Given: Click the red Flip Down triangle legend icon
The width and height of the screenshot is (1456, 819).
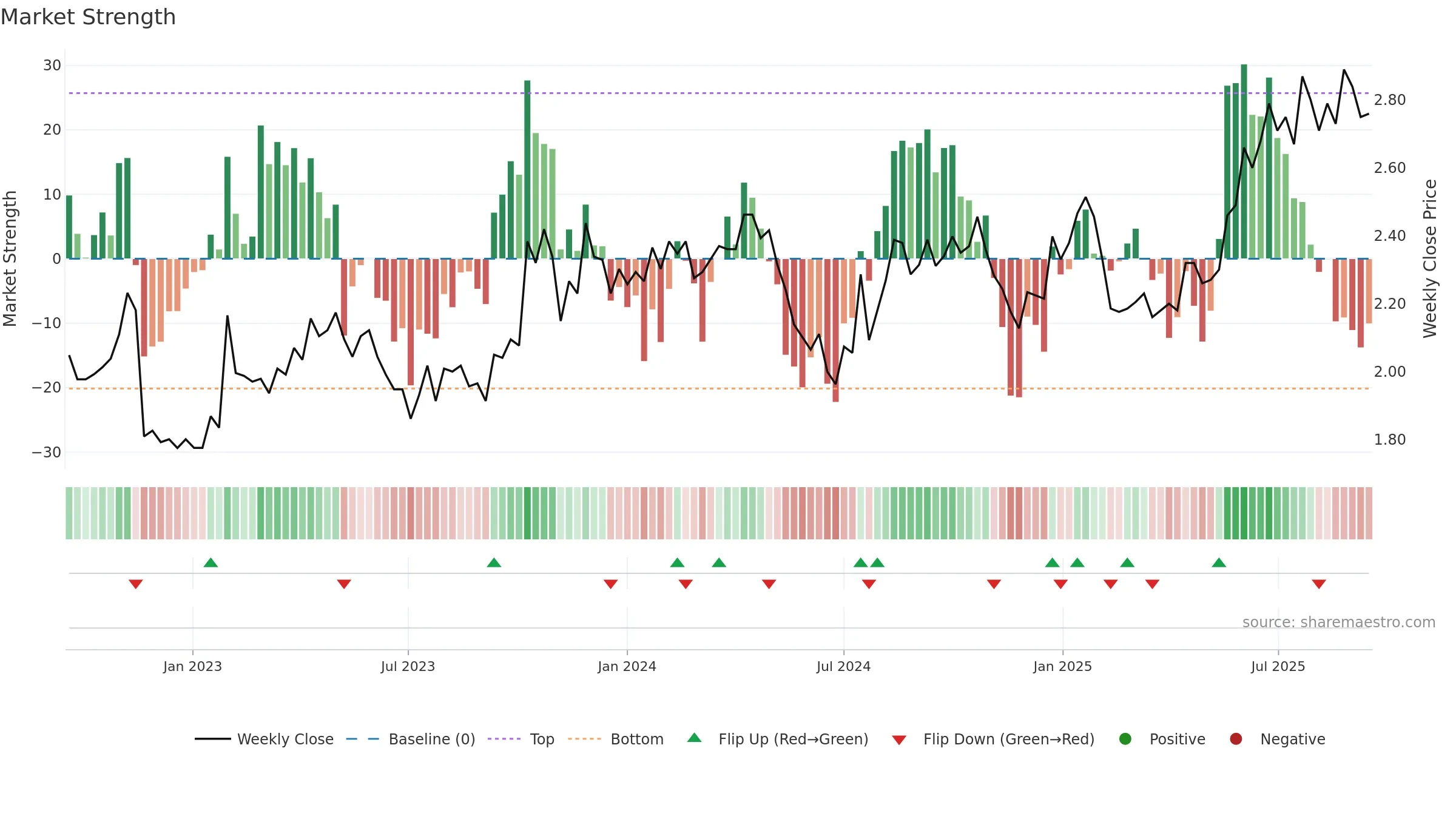Looking at the screenshot, I should [900, 740].
